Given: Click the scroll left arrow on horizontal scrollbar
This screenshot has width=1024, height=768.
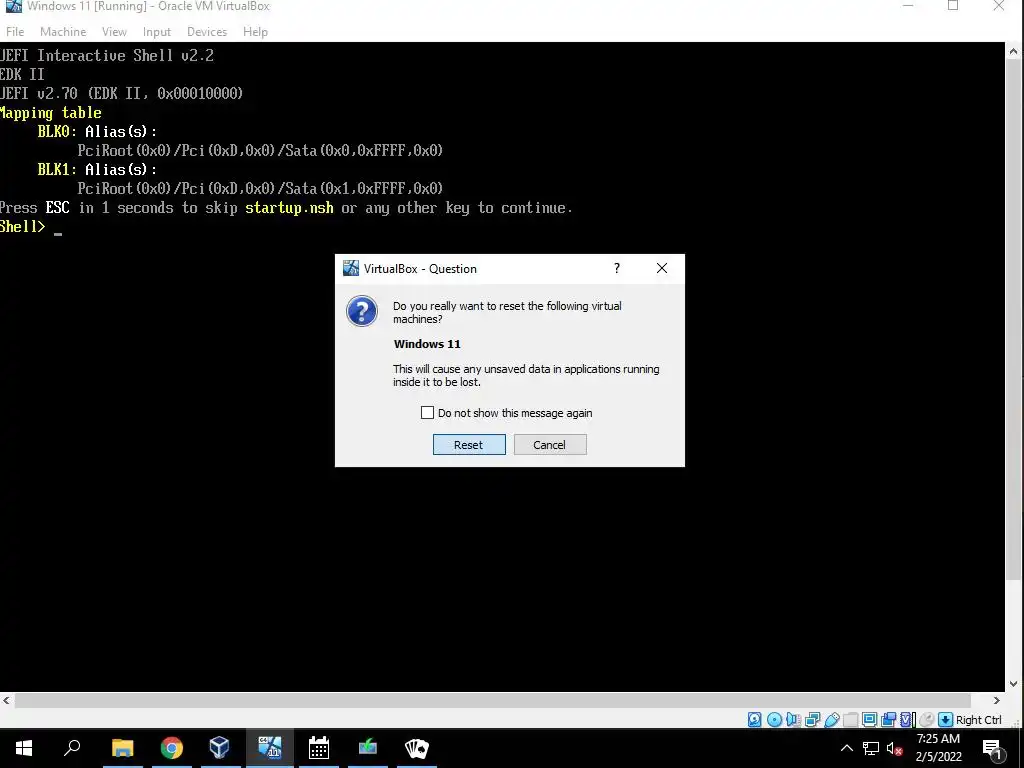Looking at the screenshot, I should pyautogui.click(x=7, y=700).
